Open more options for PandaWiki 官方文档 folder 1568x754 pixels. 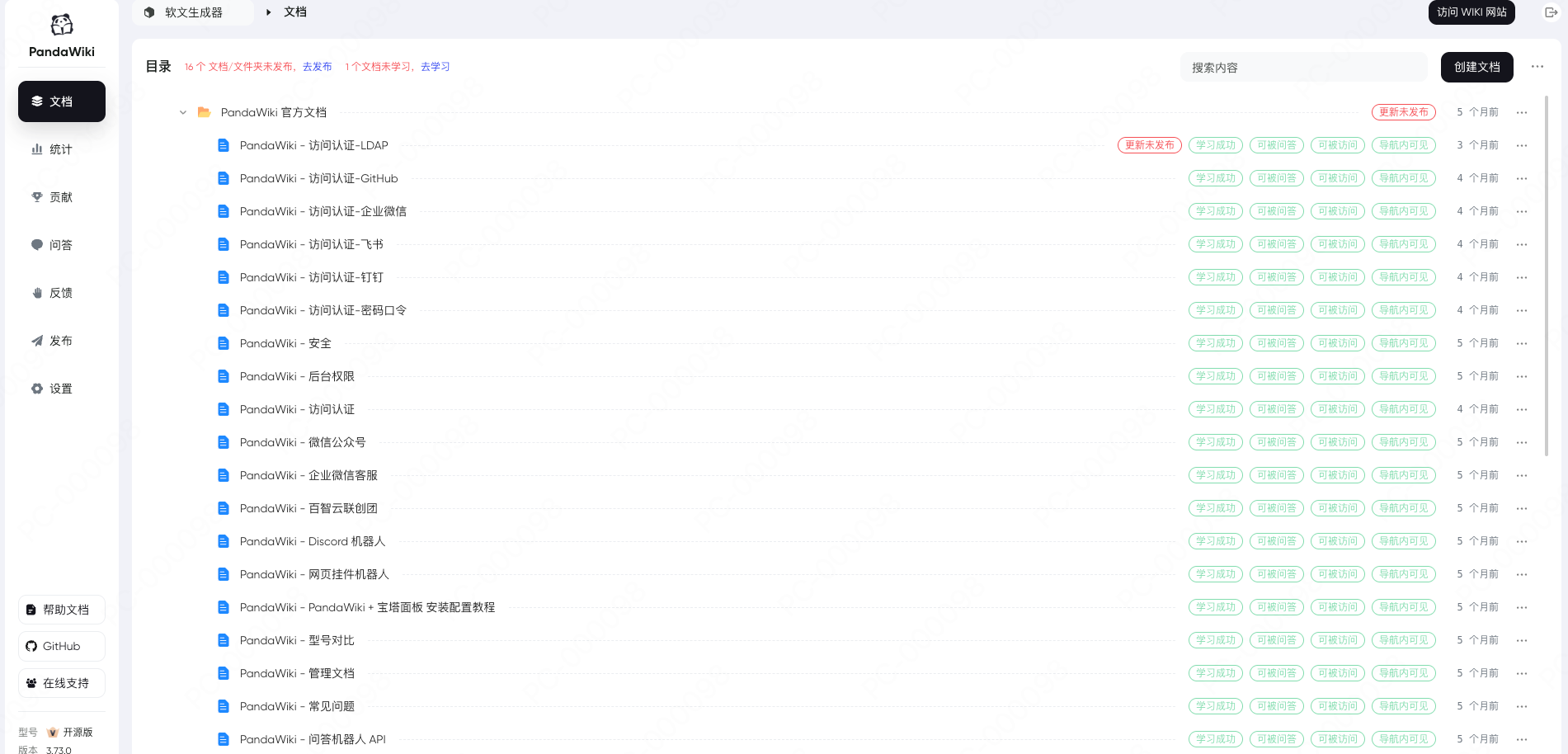1522,112
